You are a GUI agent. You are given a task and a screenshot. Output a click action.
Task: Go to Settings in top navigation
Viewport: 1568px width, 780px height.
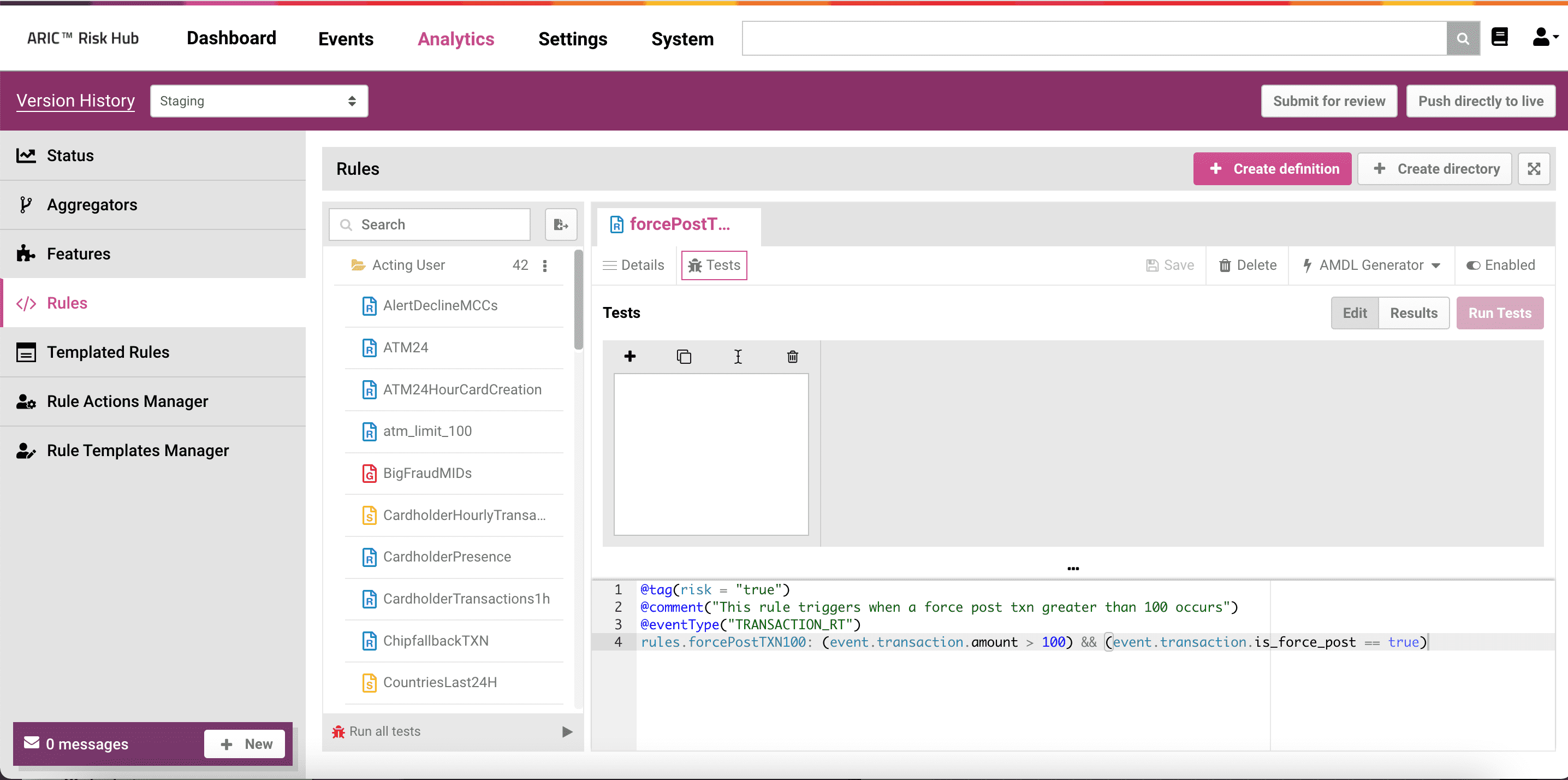pos(573,39)
